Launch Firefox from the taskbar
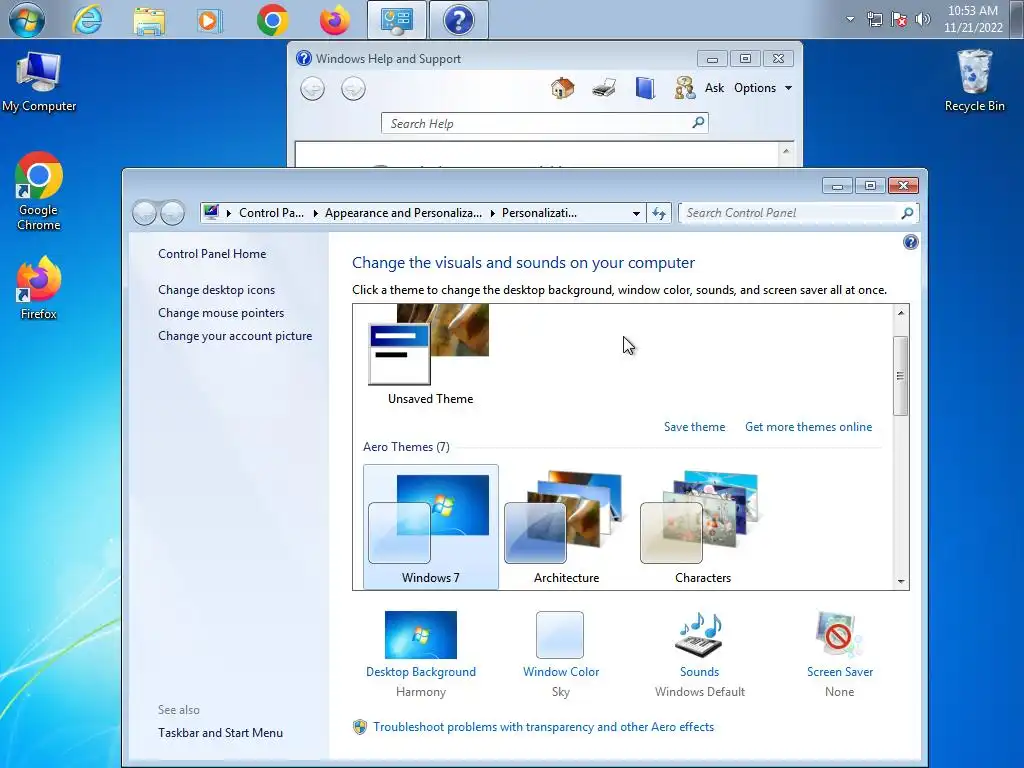The height and width of the screenshot is (768, 1024). click(334, 20)
